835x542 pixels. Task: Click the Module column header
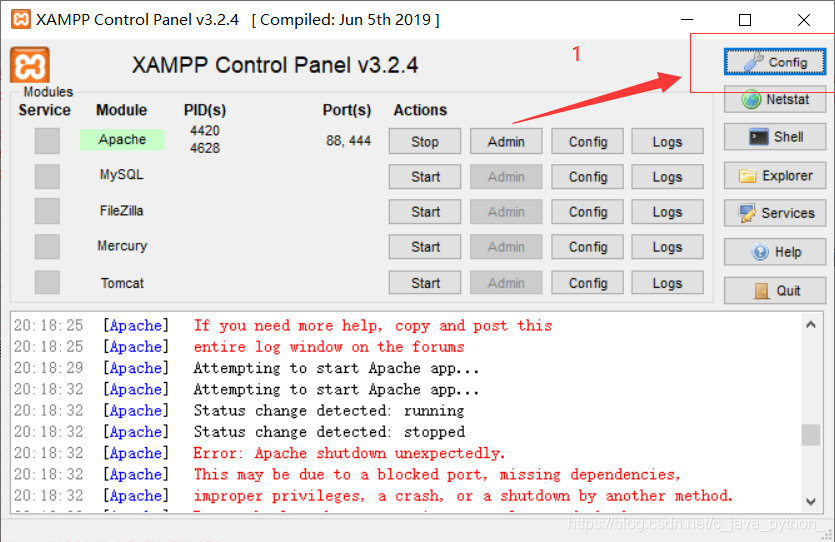point(121,110)
